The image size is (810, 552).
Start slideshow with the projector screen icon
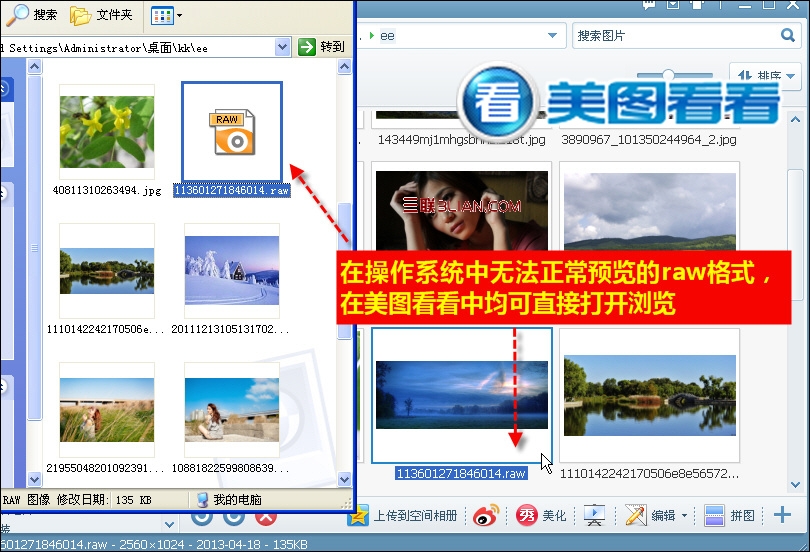point(595,515)
